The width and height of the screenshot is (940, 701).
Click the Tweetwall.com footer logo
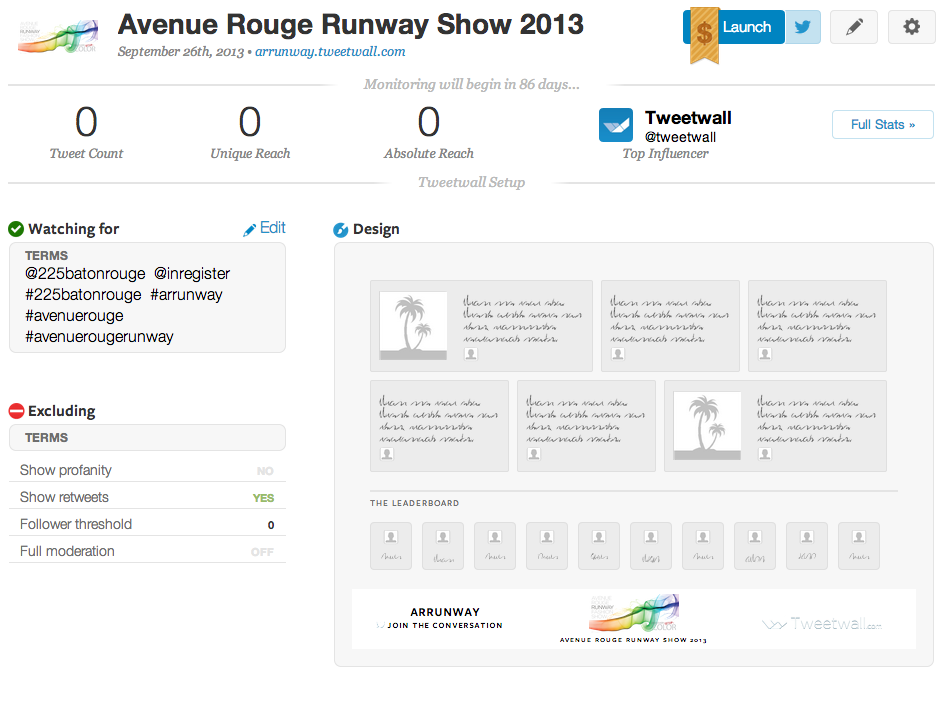pos(822,624)
